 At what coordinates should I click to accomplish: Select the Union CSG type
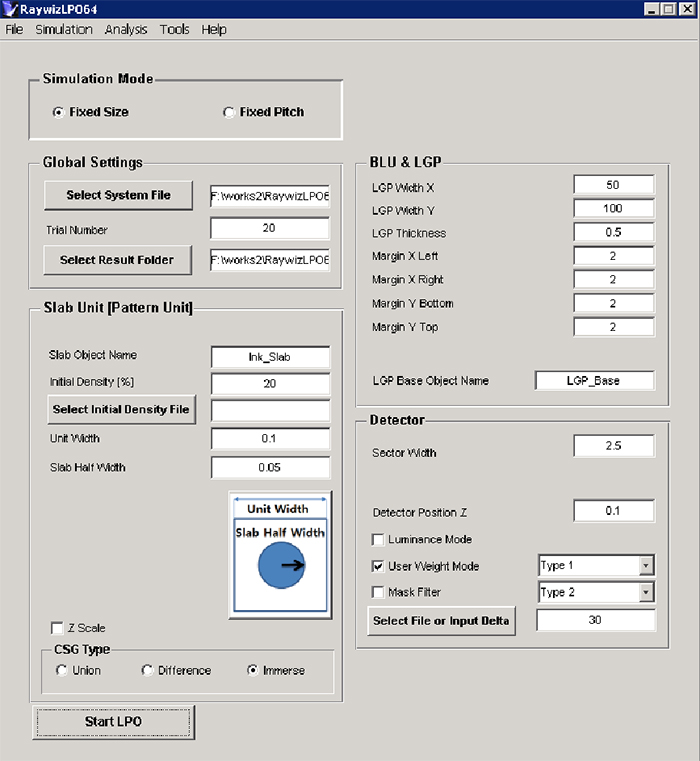point(62,670)
